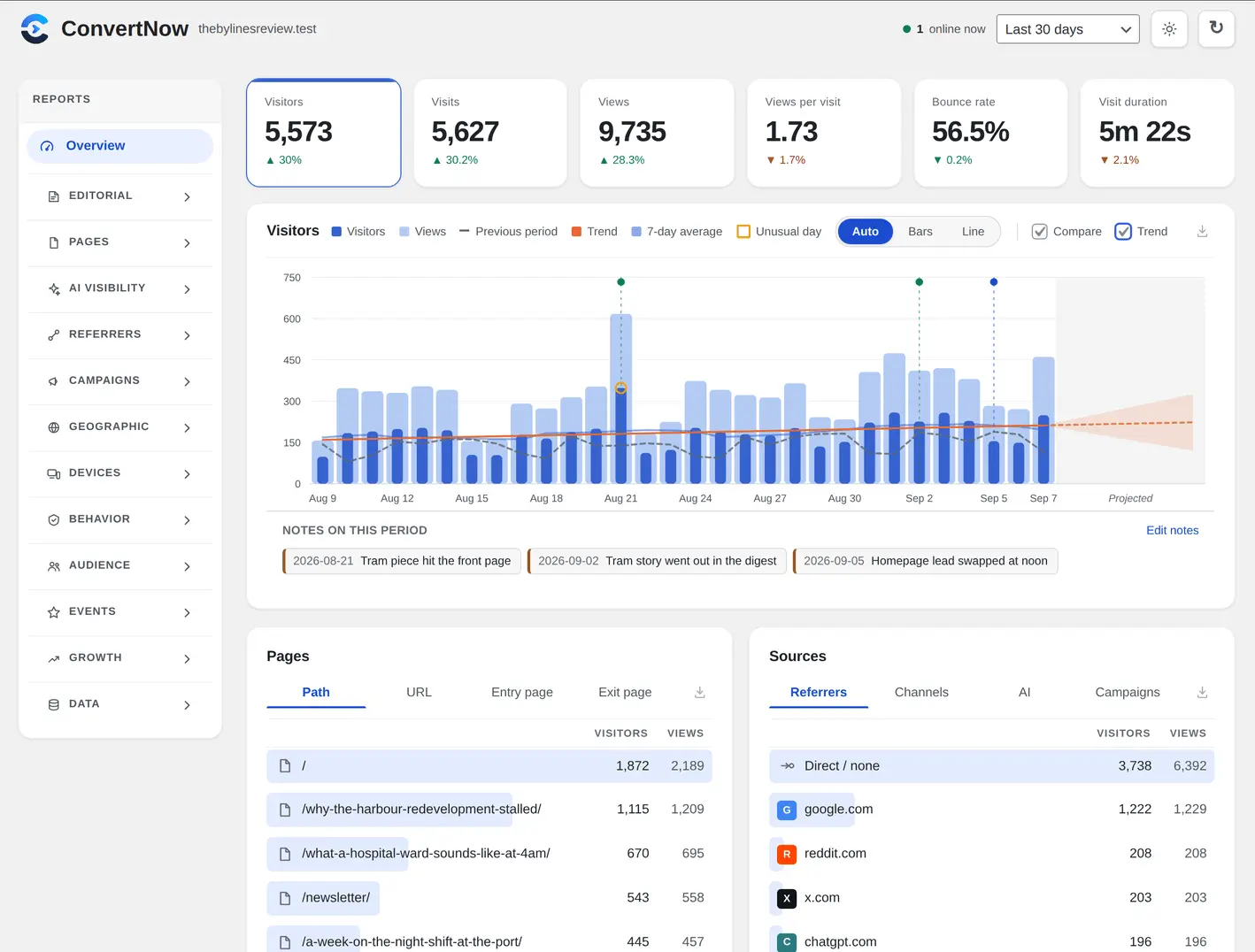
Task: Expand the Behavior section chevron
Action: click(x=187, y=520)
